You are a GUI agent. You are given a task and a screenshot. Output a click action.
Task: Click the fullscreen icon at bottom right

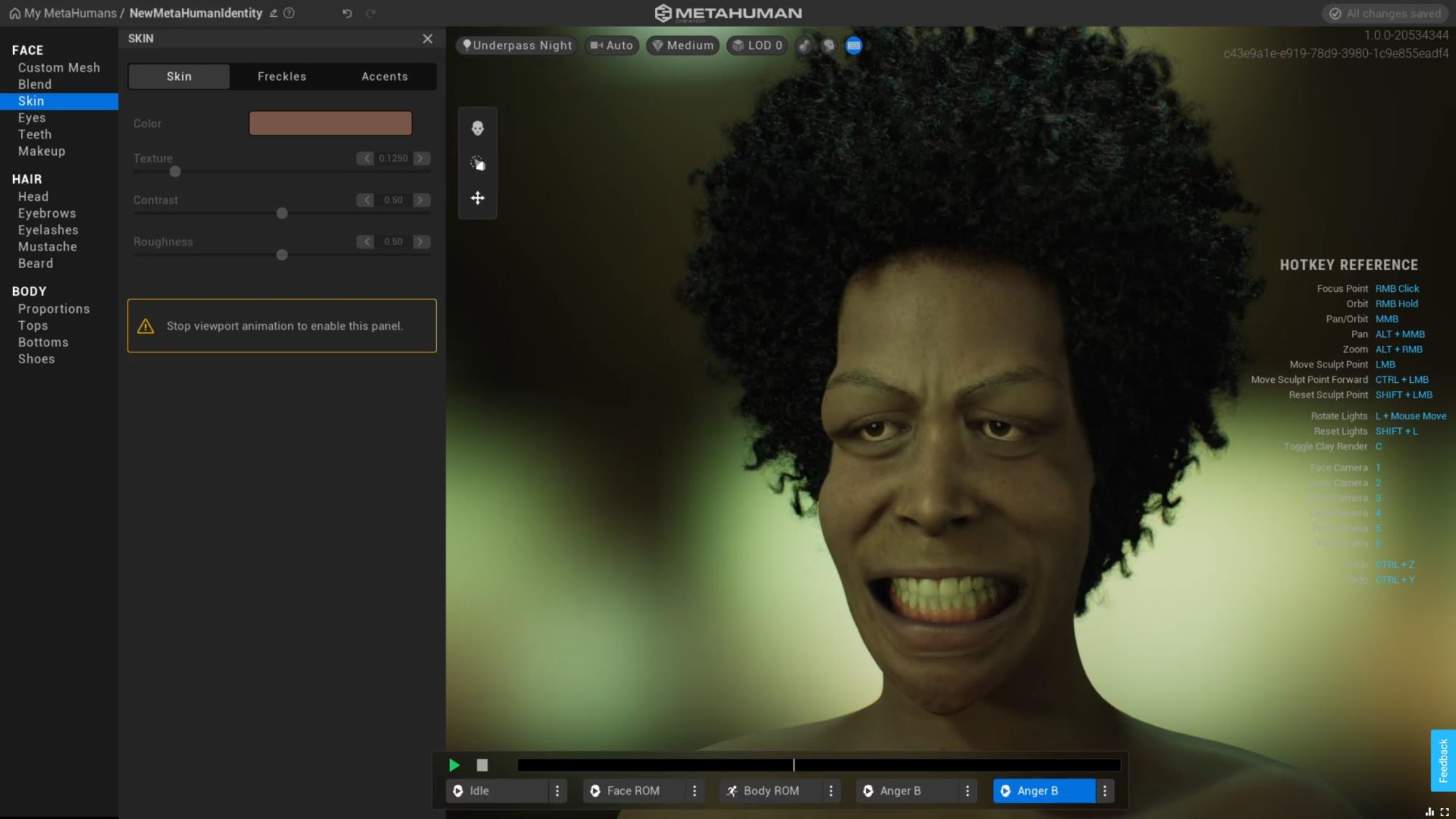point(1445,812)
